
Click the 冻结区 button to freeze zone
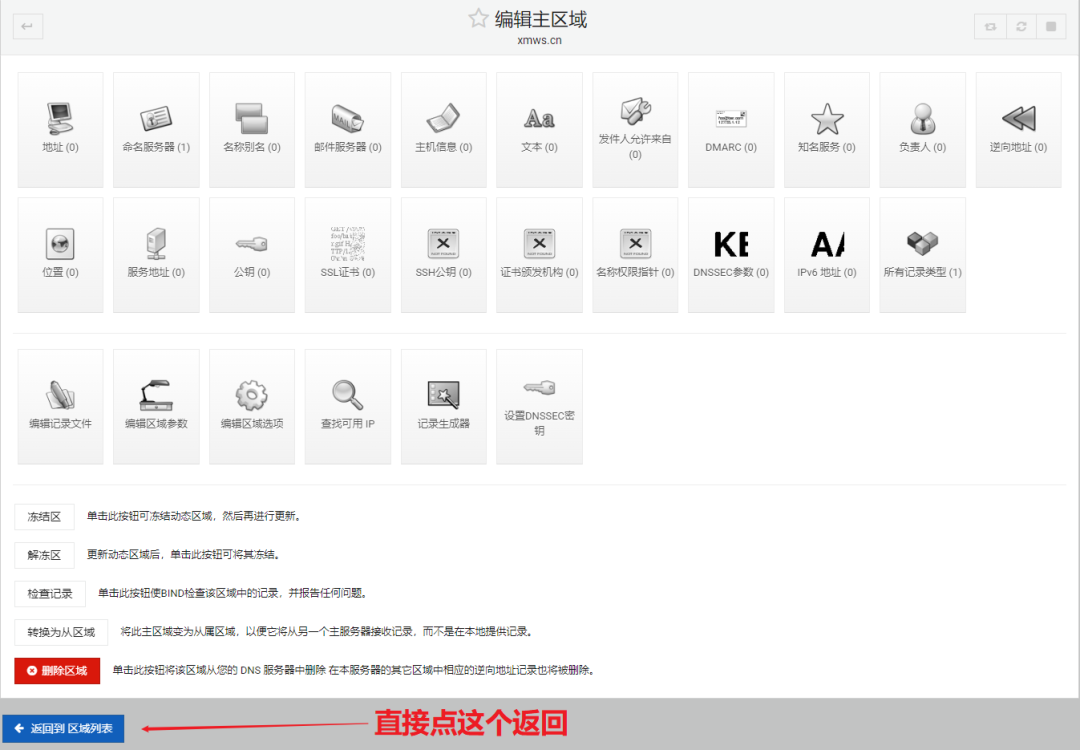pos(44,516)
